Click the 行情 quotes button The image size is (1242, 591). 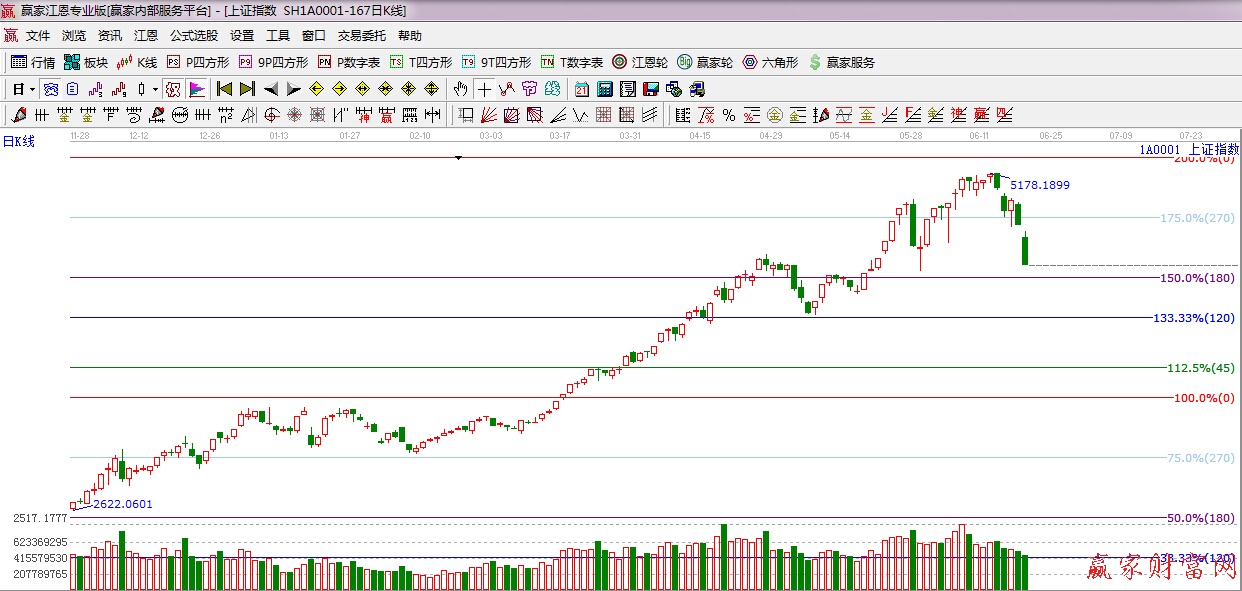tap(33, 62)
